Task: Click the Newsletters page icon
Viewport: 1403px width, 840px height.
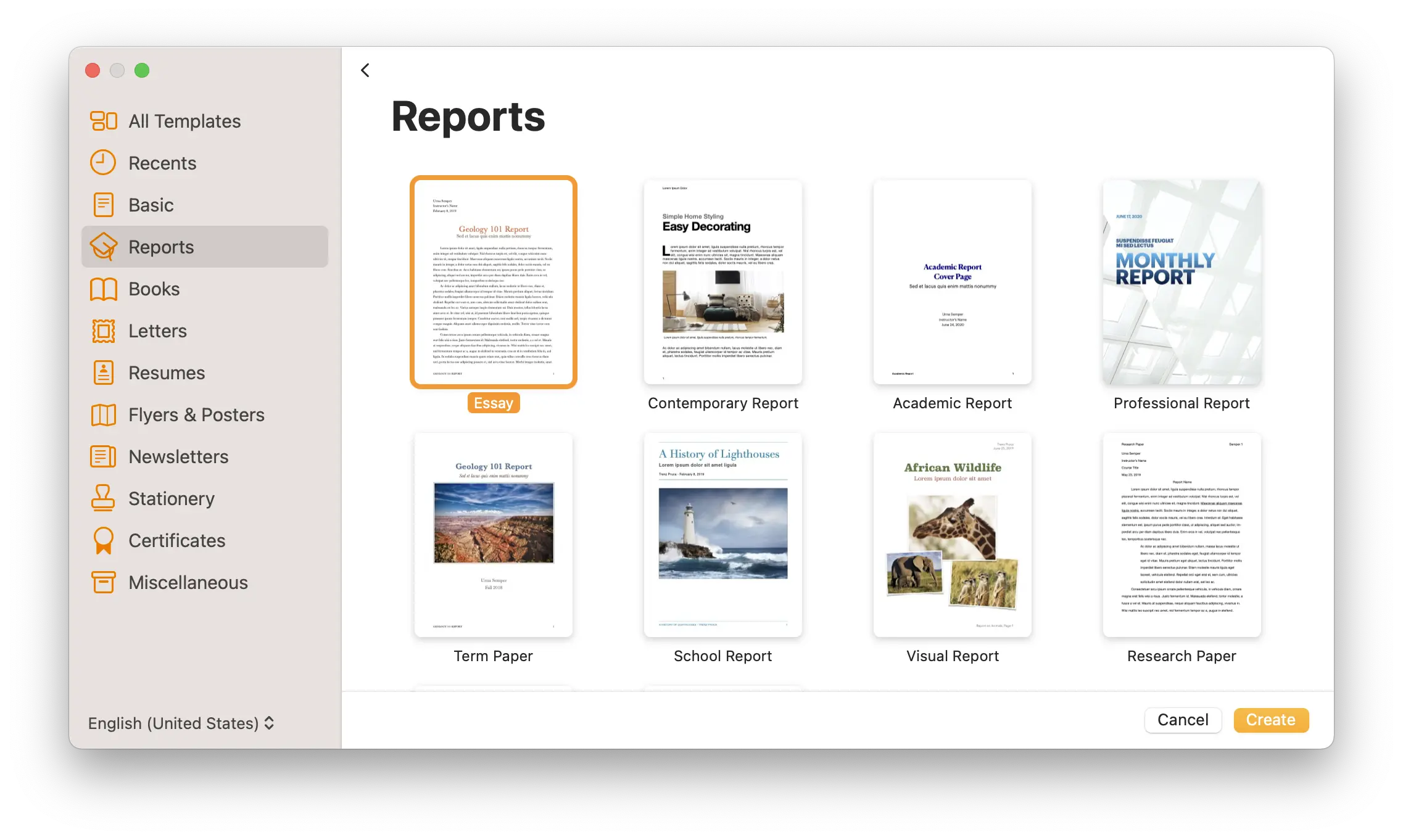Action: pyautogui.click(x=103, y=456)
